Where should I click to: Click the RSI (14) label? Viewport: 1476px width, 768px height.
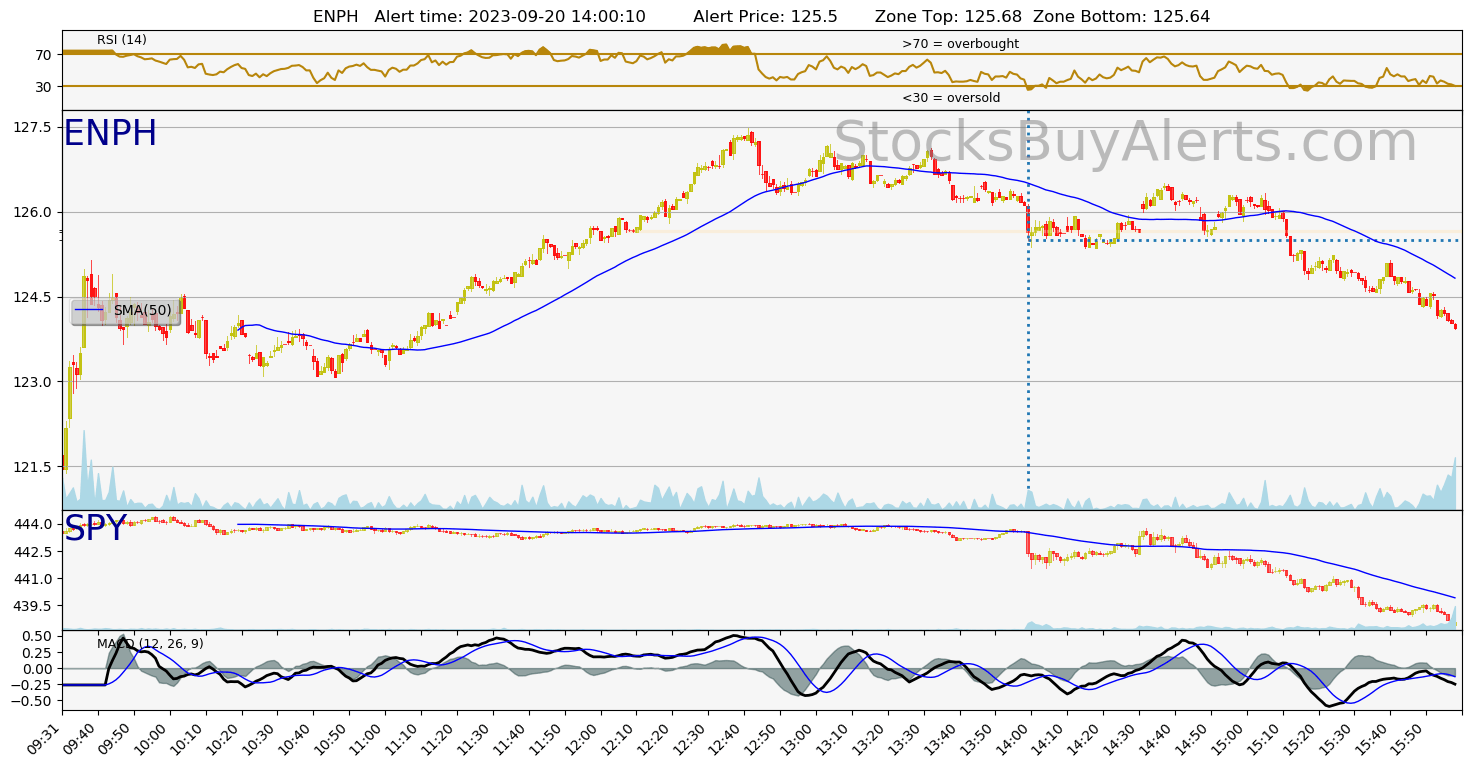pyautogui.click(x=122, y=40)
